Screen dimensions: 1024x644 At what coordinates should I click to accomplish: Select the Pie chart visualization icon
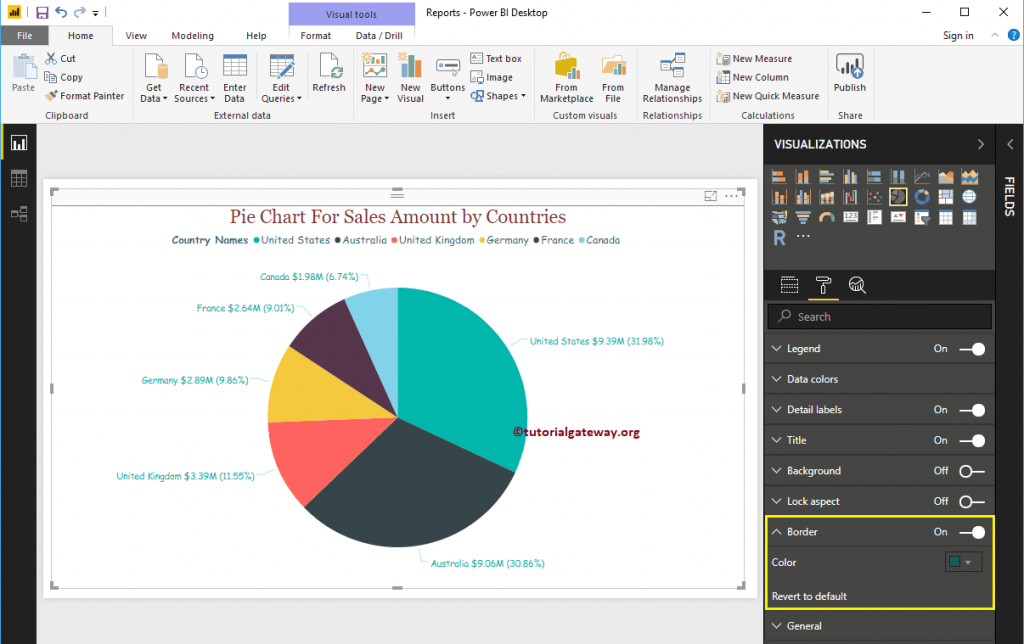[x=897, y=196]
